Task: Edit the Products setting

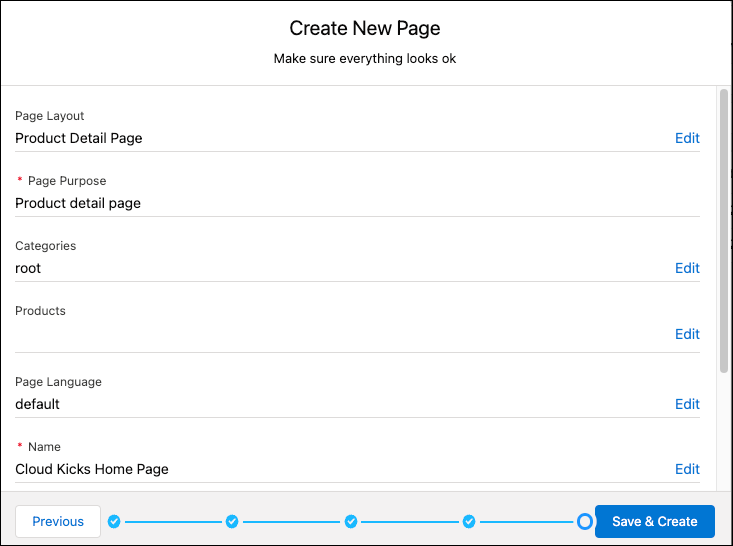Action: click(x=687, y=334)
